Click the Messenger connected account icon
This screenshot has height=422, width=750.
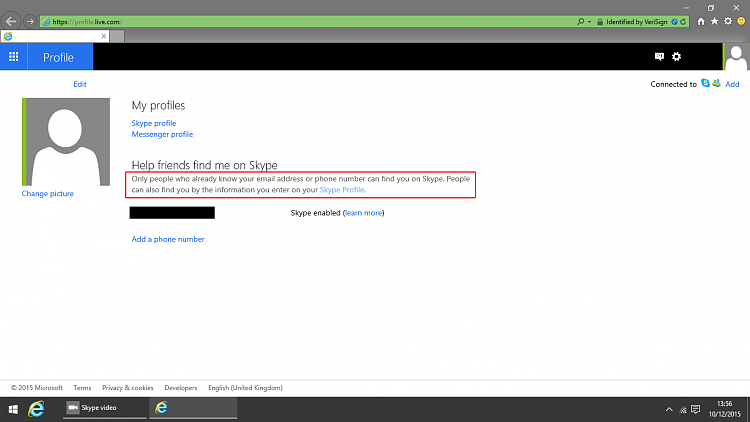(717, 84)
